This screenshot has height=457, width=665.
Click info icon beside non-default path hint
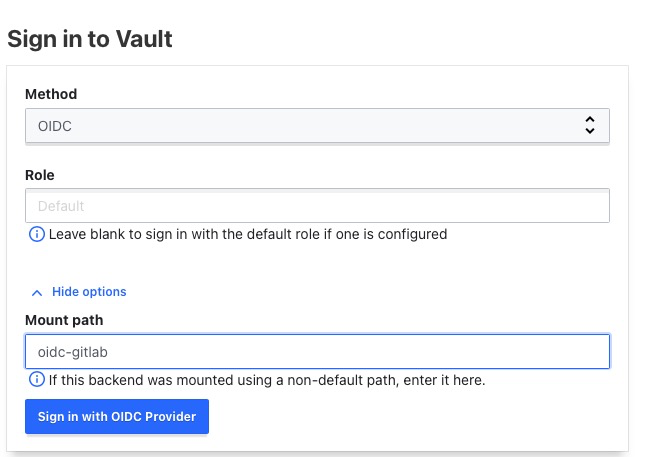click(x=36, y=379)
